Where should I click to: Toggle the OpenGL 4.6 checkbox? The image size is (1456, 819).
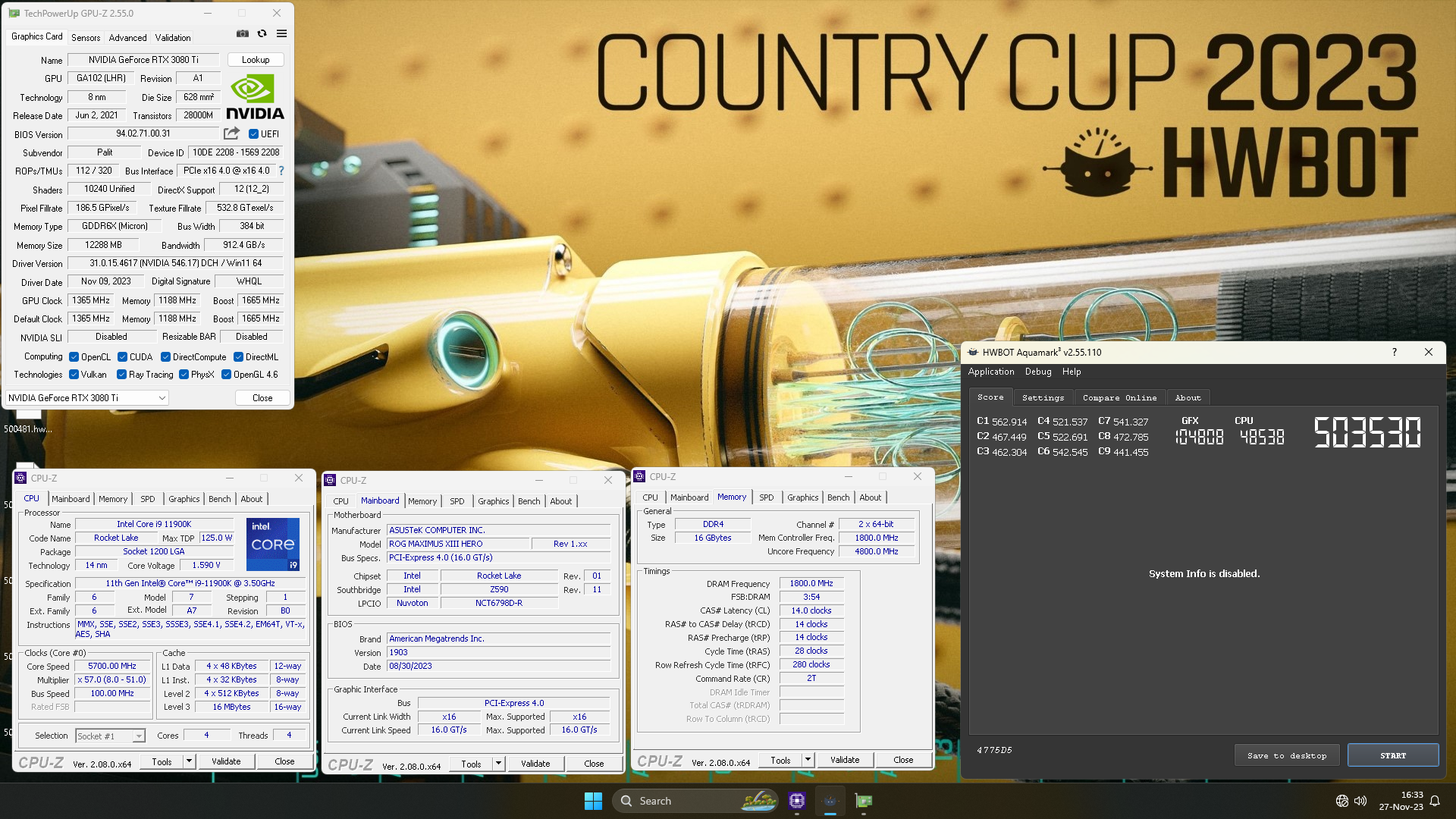pos(226,375)
